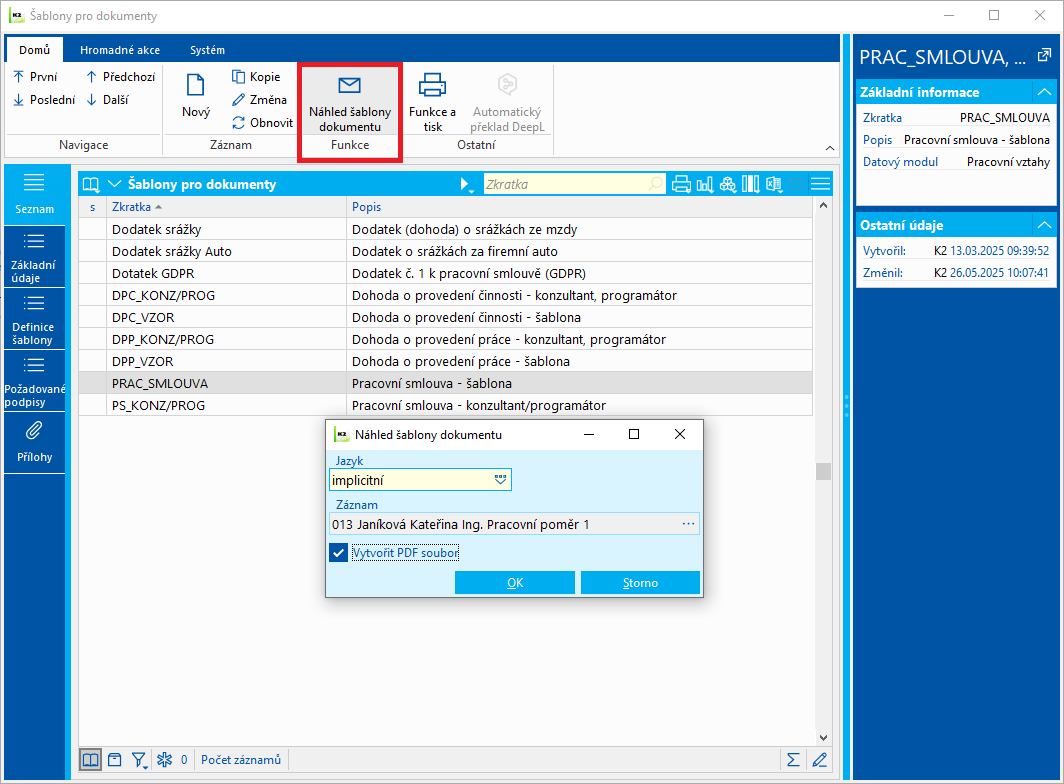
Task: Click the book icon in list header
Action: coord(91,185)
